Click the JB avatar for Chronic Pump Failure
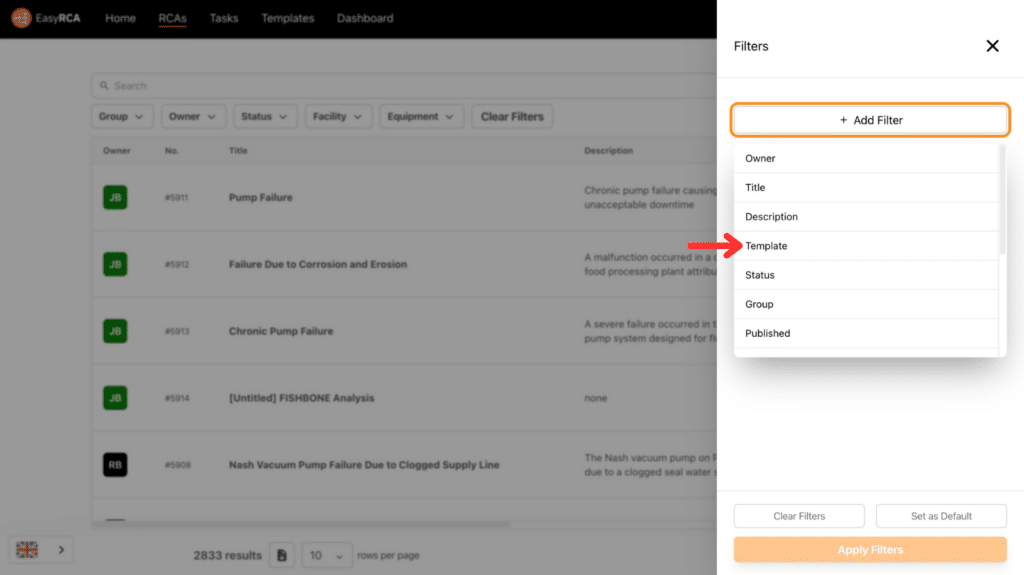This screenshot has height=575, width=1024. click(115, 331)
